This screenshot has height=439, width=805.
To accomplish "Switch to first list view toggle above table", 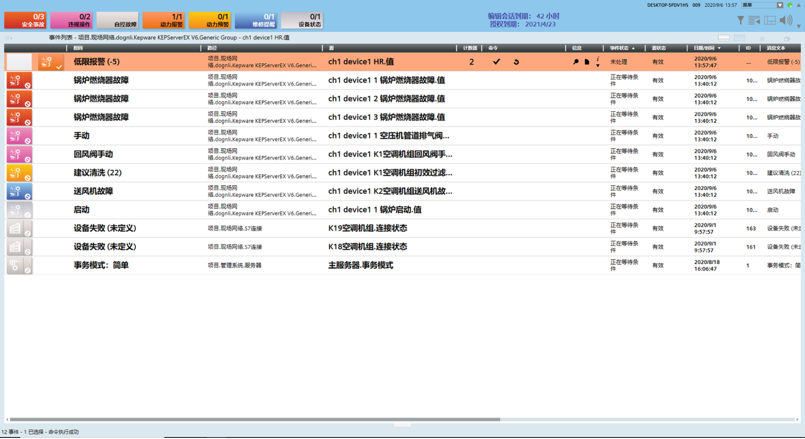I will tap(724, 38).
